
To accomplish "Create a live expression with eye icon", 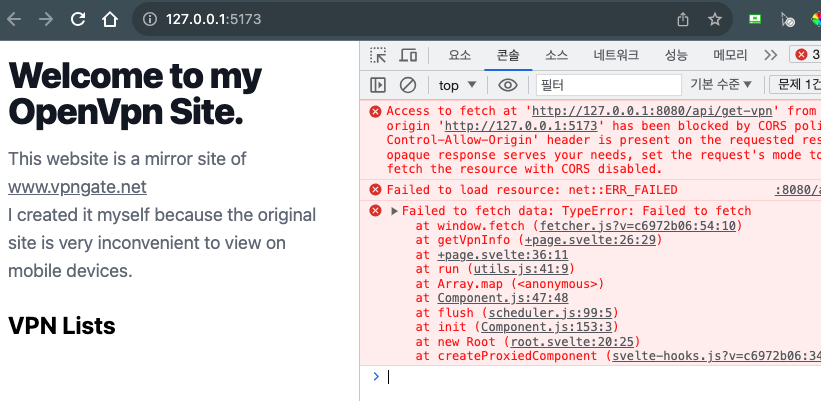I will pyautogui.click(x=508, y=85).
